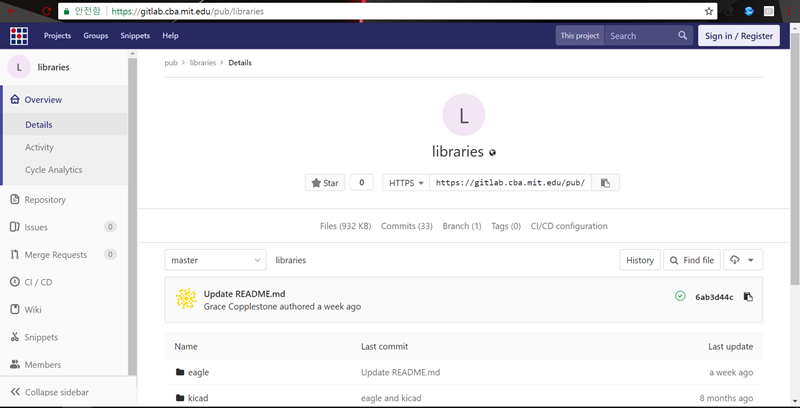Open CI/CD configuration link
Image resolution: width=800 pixels, height=408 pixels.
pos(569,226)
